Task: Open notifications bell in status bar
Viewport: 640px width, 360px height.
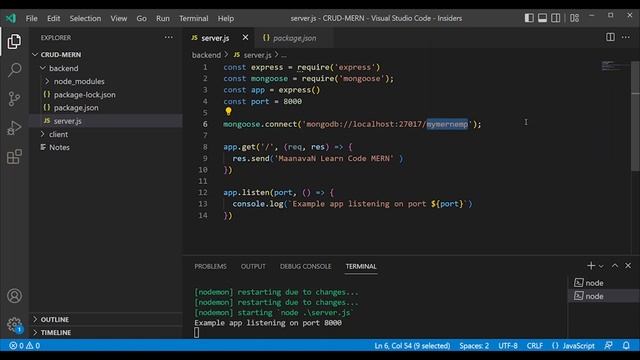Action: [x=626, y=346]
